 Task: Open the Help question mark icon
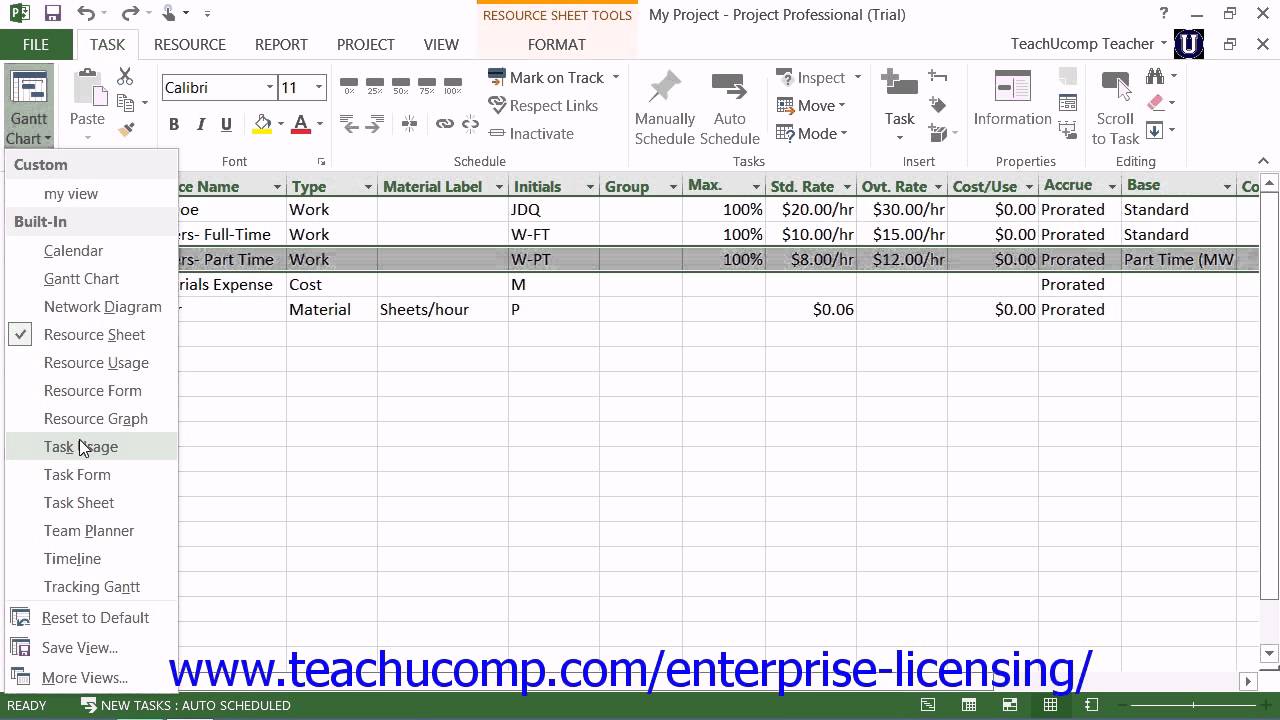tap(1164, 14)
